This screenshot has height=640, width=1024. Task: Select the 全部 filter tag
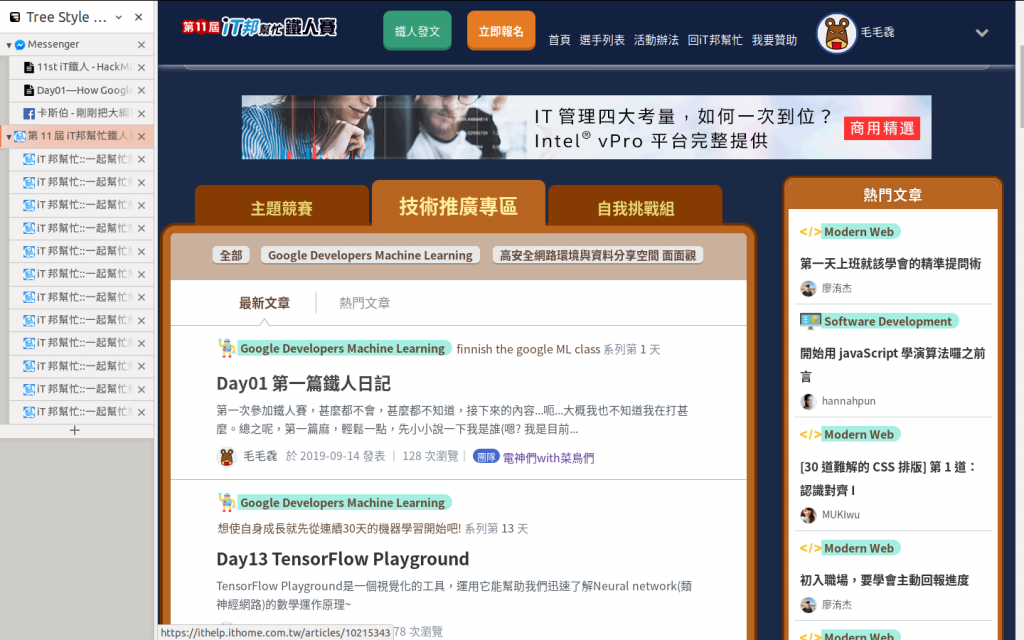click(x=231, y=255)
